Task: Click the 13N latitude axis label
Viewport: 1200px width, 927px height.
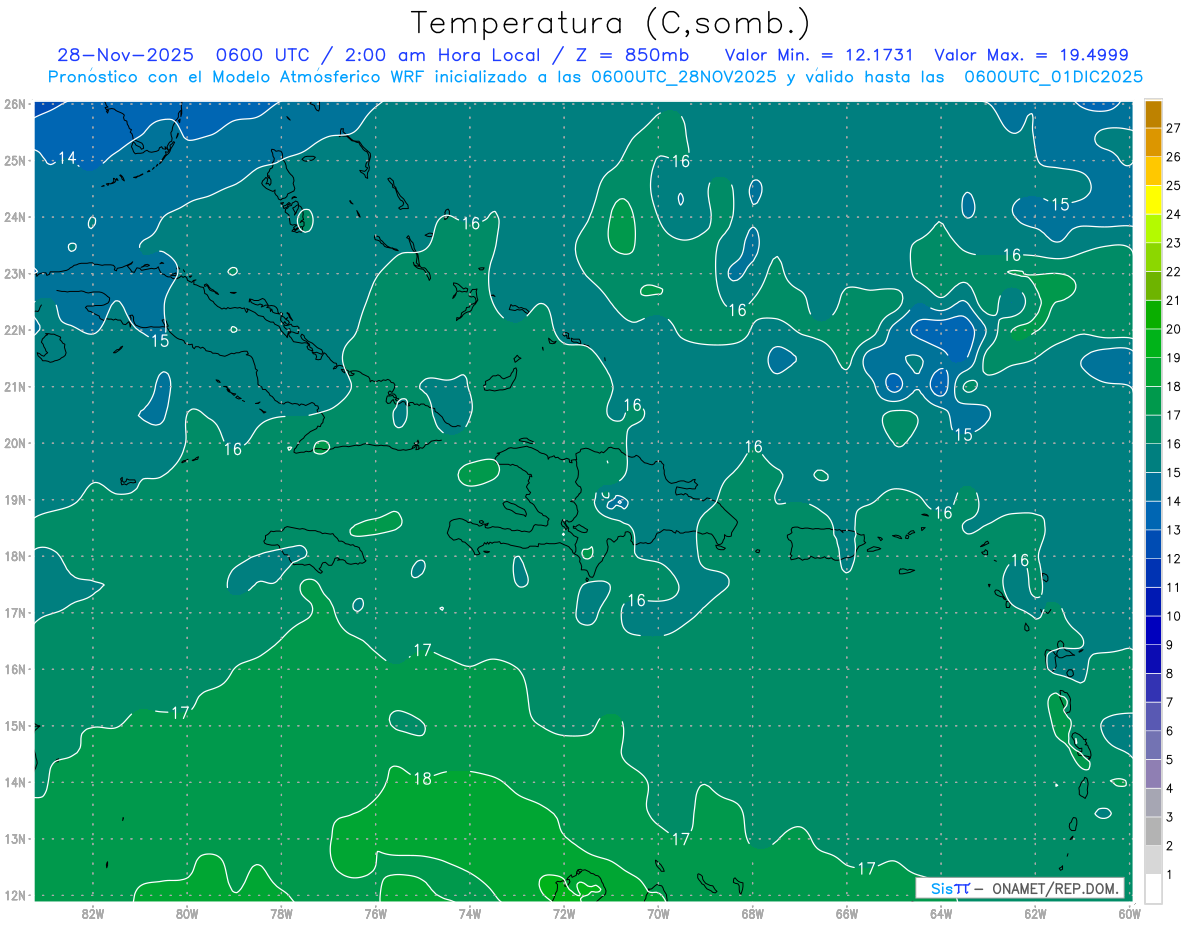Action: (x=14, y=838)
